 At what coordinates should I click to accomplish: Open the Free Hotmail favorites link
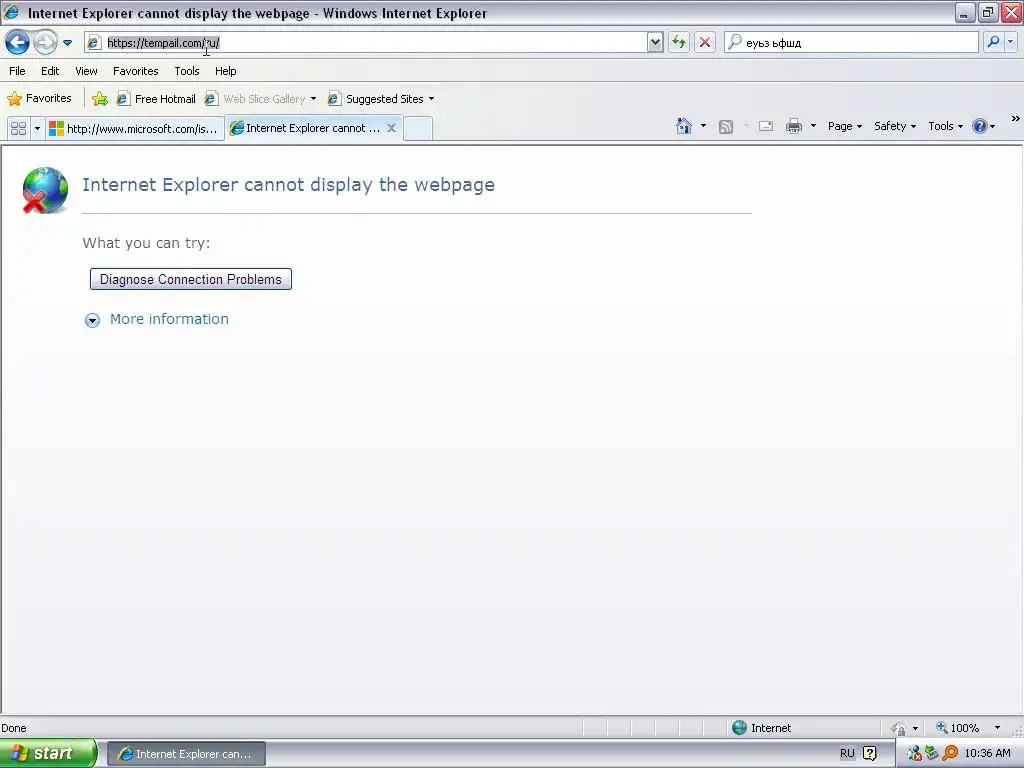157,99
